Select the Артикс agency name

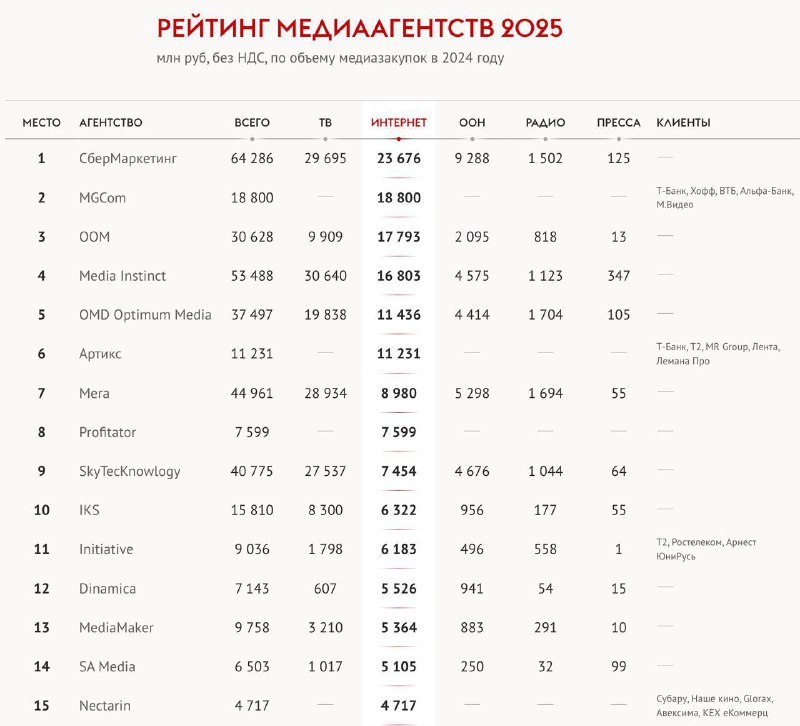(x=100, y=354)
